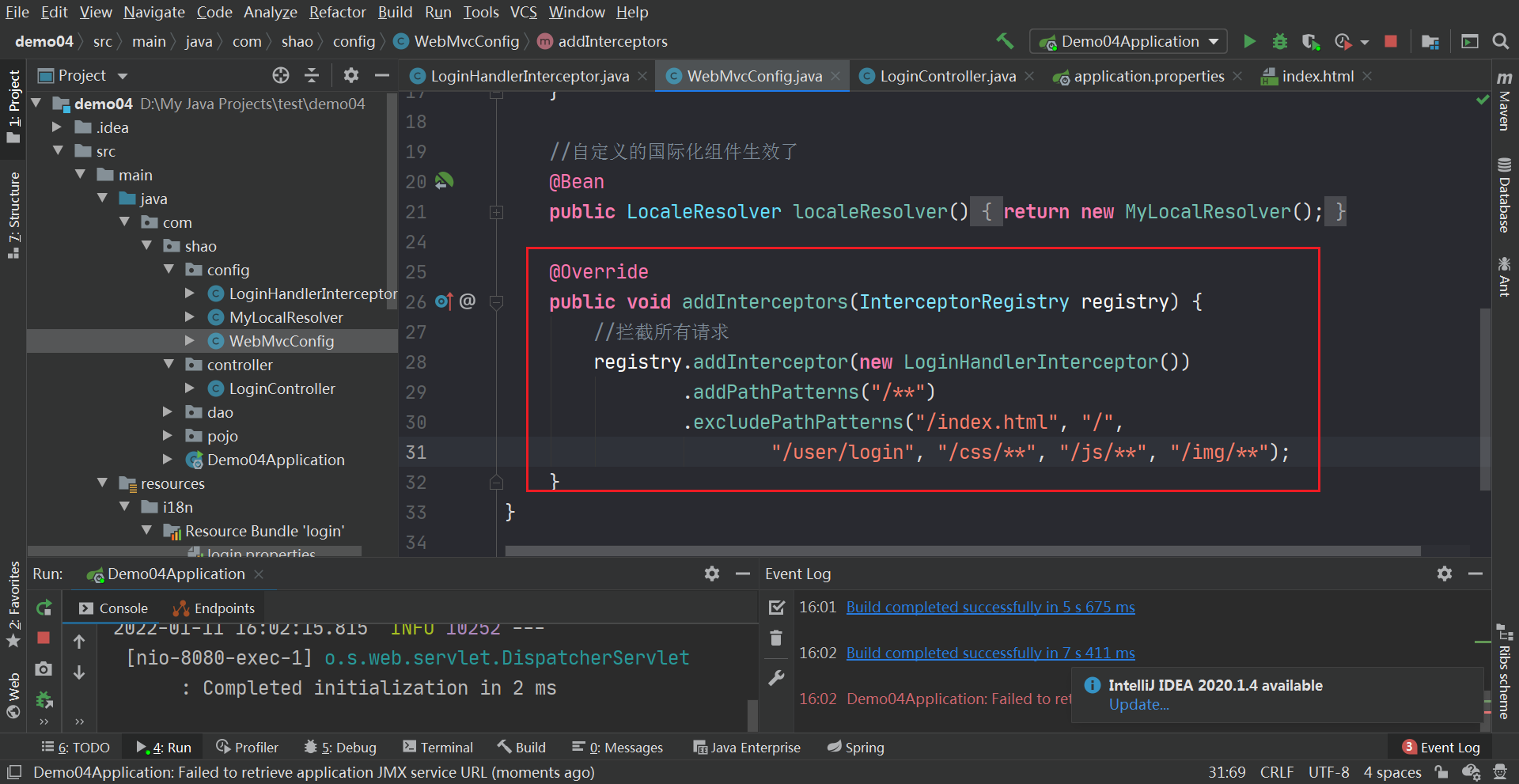Open the Refactor menu
The image size is (1519, 784).
(338, 12)
